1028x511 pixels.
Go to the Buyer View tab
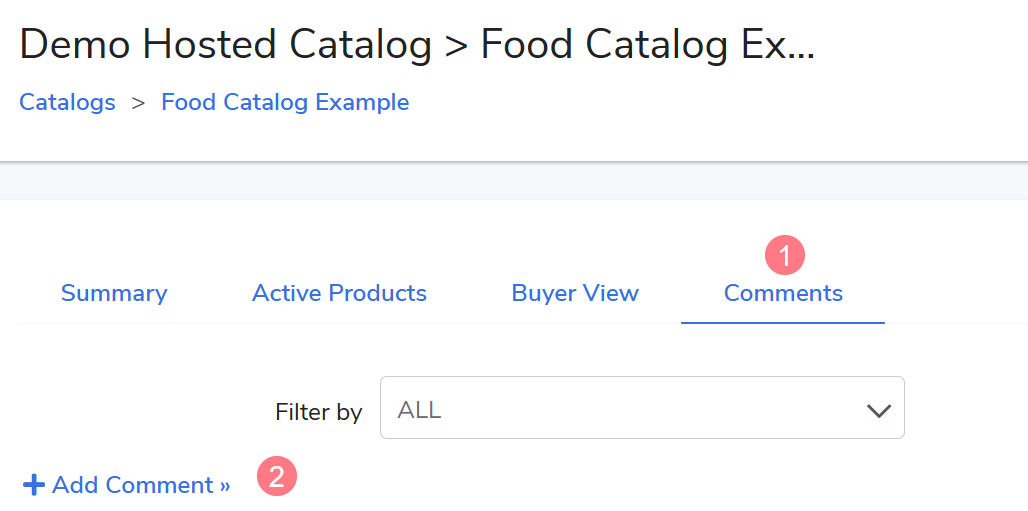point(575,293)
